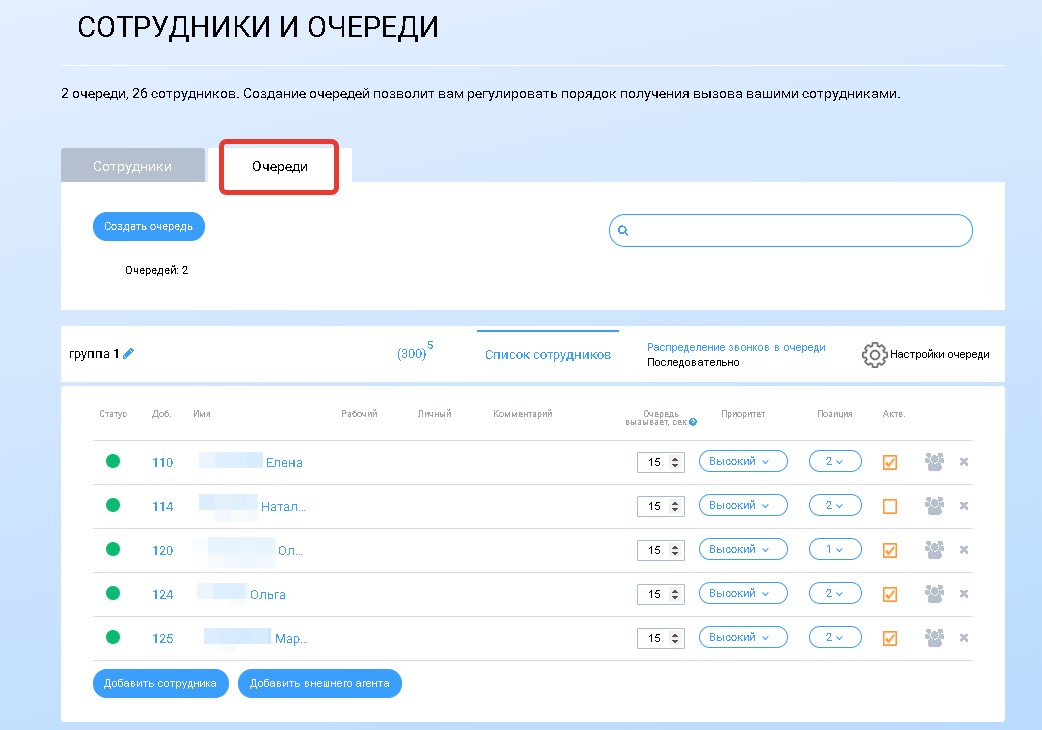Open priority dropdown for extension 125
Viewport: 1042px width, 730px height.
[x=742, y=638]
